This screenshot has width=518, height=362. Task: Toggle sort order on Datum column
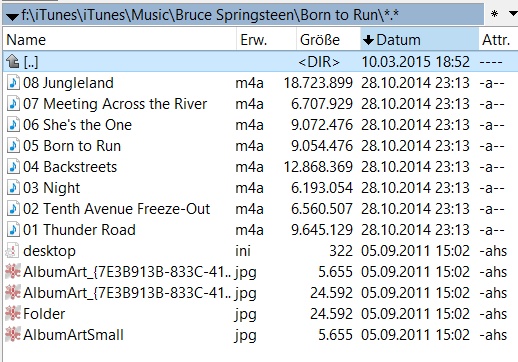(x=419, y=40)
